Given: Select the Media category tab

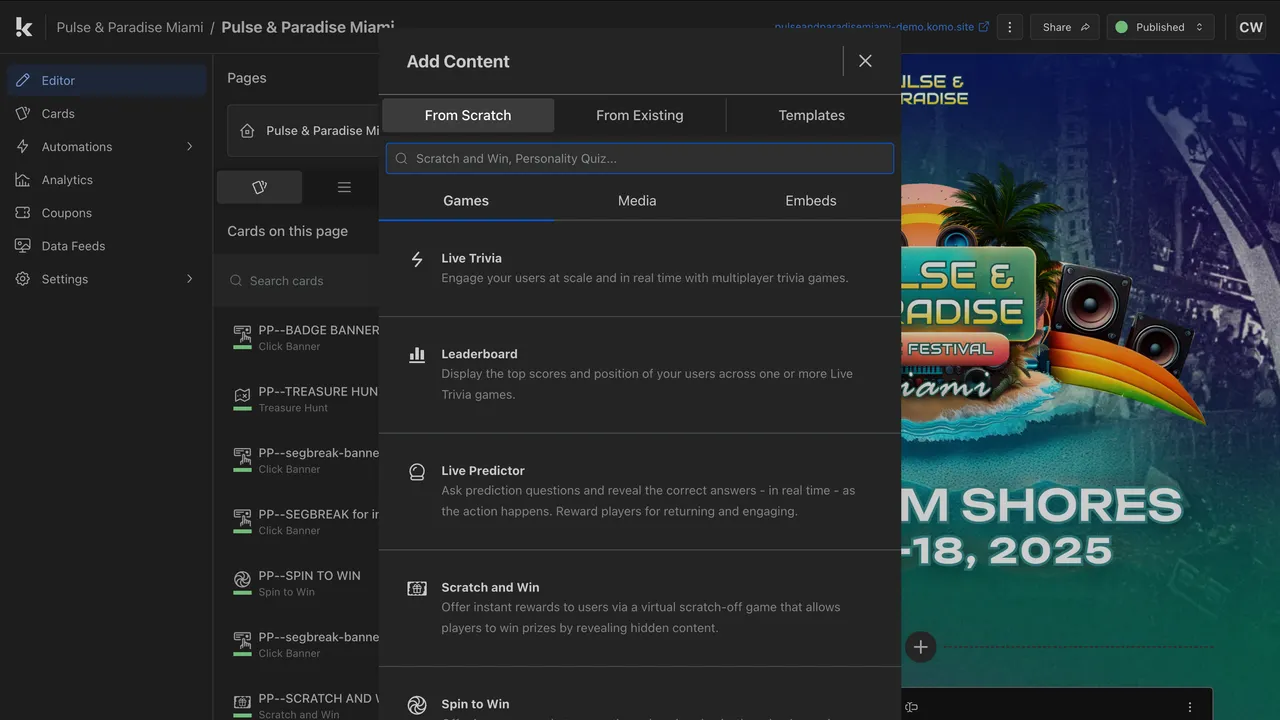Looking at the screenshot, I should (x=637, y=201).
